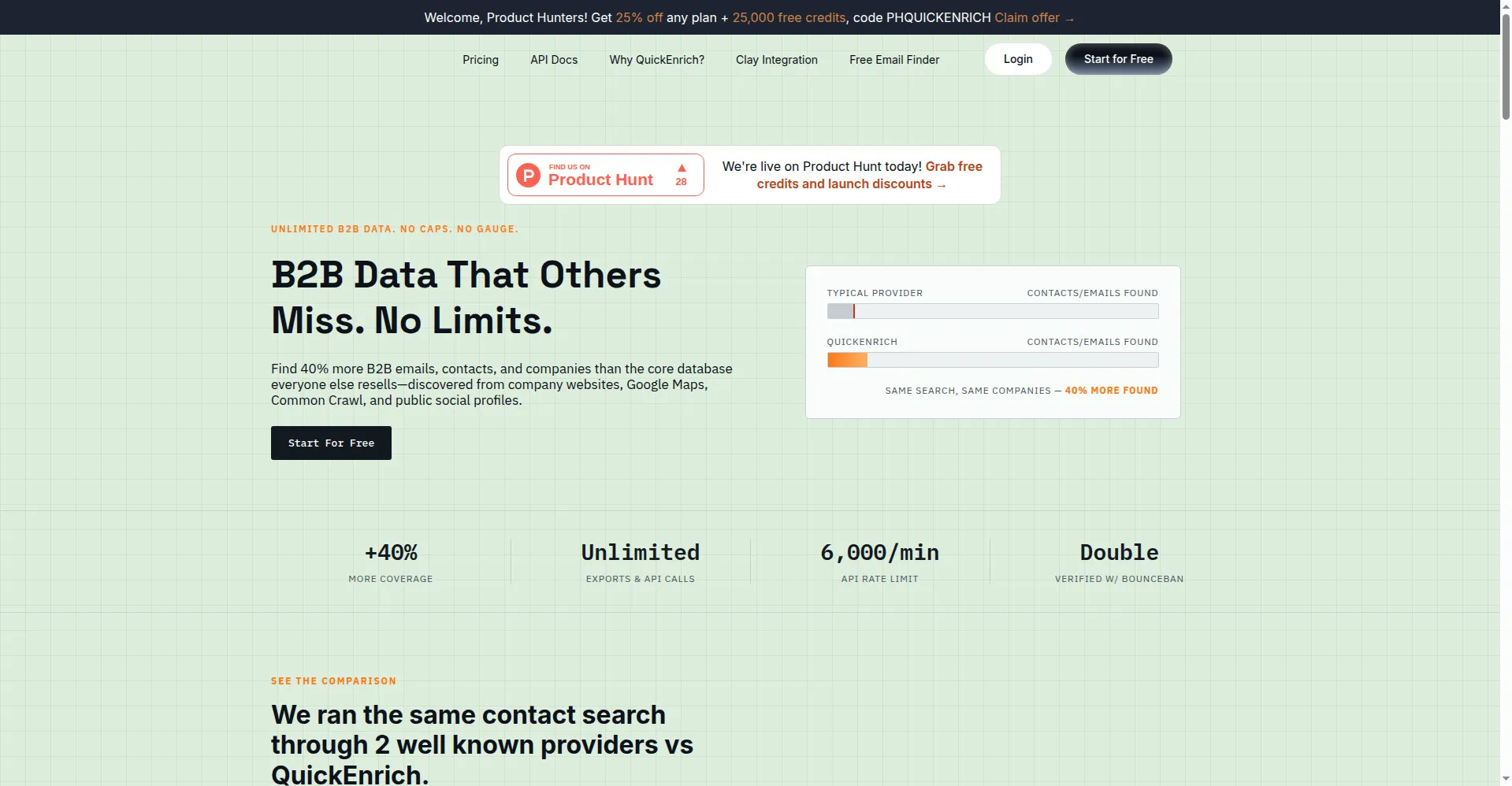Click the scrollbar down arrow
The image size is (1512, 786).
pyautogui.click(x=1506, y=779)
